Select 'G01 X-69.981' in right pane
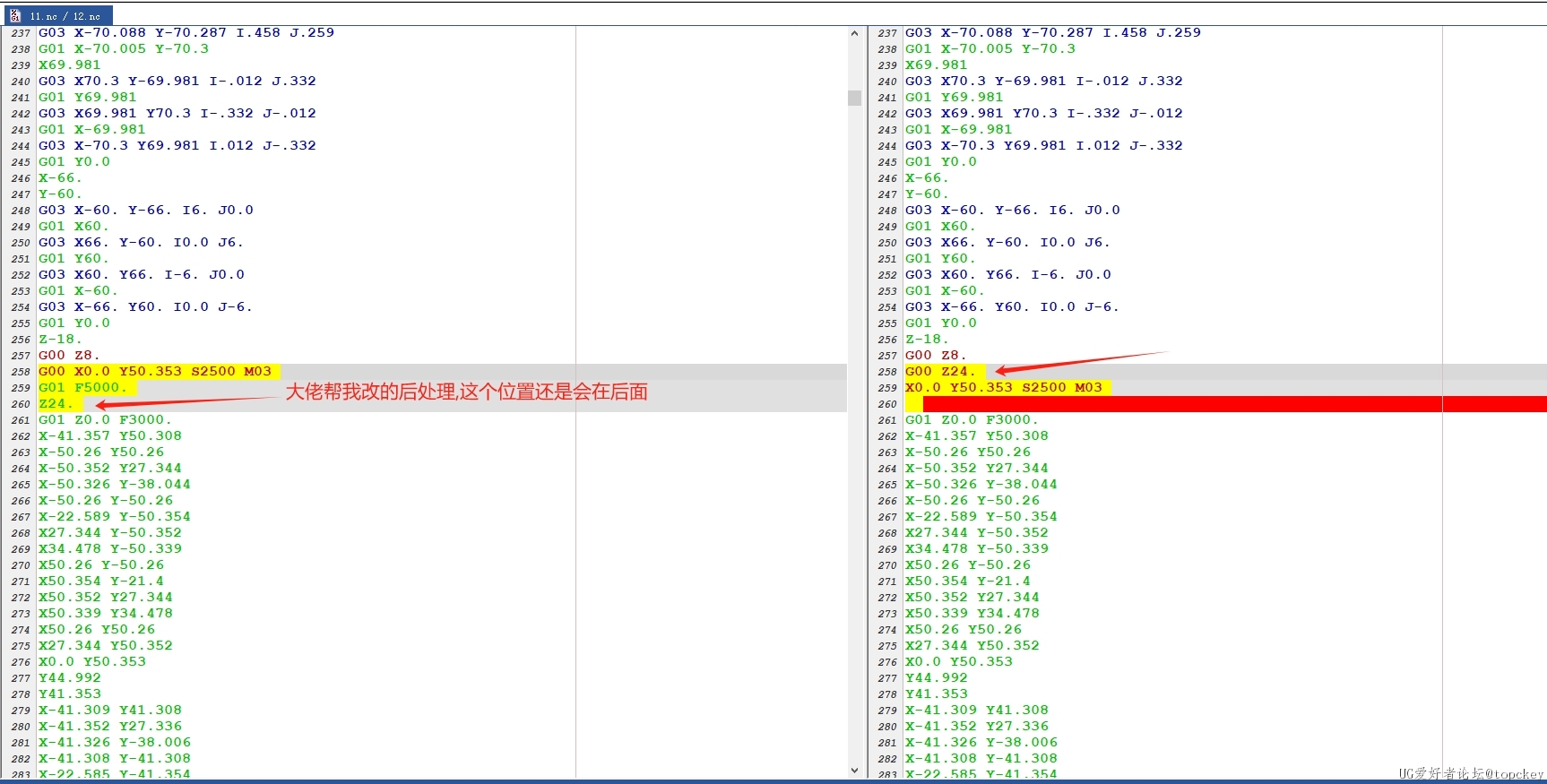The height and width of the screenshot is (784, 1547). (x=959, y=130)
